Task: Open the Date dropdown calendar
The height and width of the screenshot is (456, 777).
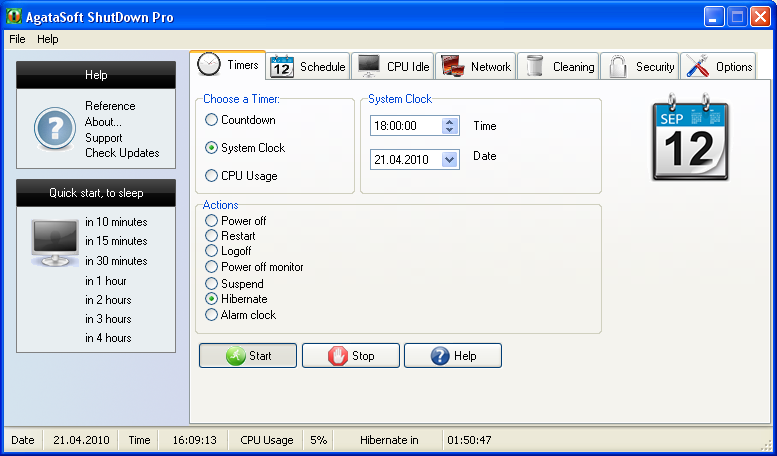Action: [449, 159]
